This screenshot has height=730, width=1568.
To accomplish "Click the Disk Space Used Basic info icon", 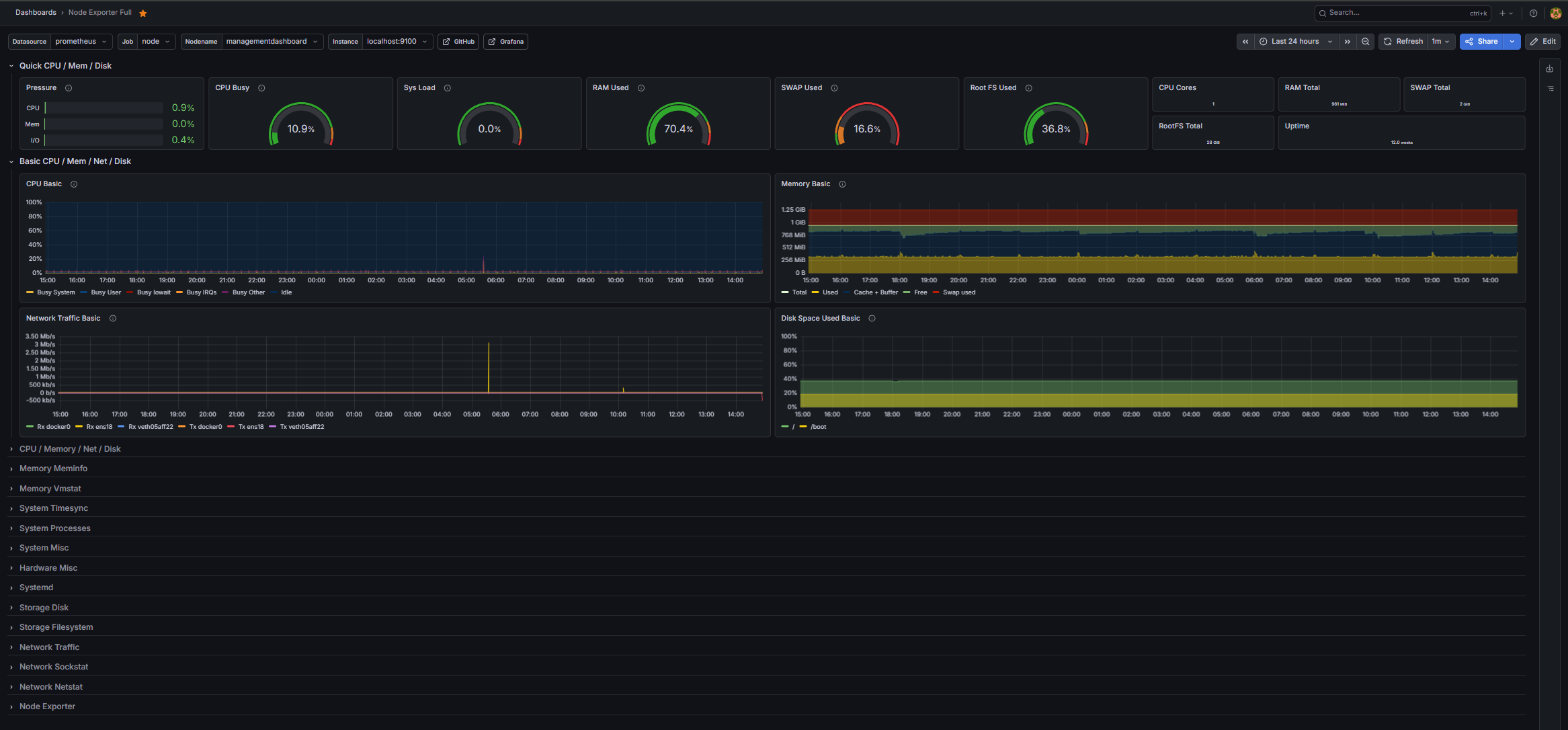I will (x=872, y=319).
